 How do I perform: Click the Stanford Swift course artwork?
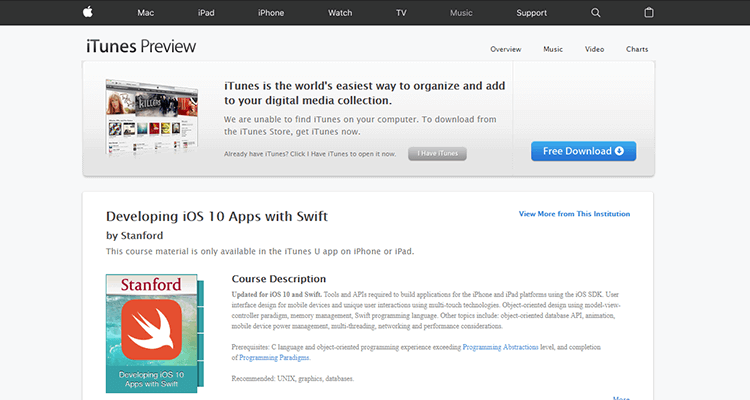(x=154, y=333)
